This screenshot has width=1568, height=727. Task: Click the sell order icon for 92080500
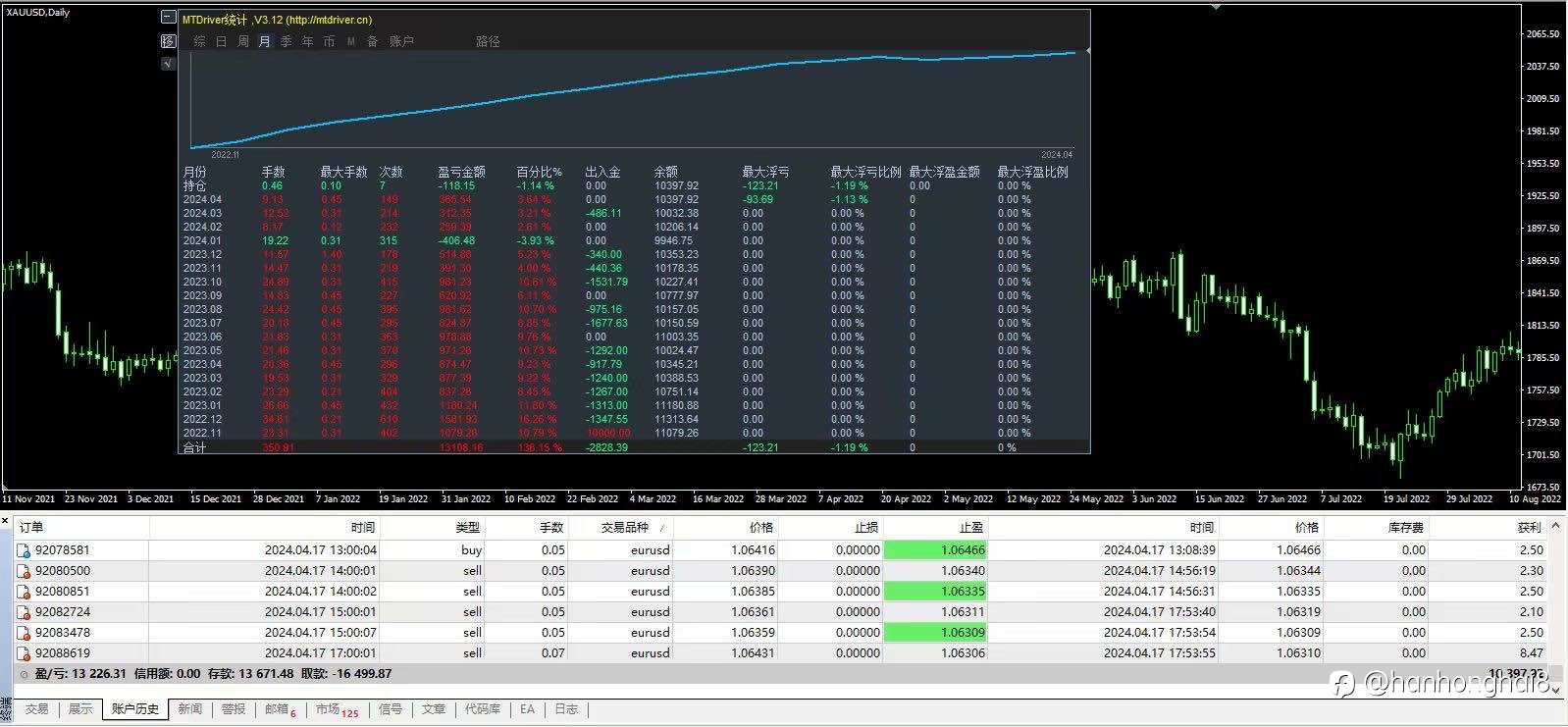(x=24, y=571)
